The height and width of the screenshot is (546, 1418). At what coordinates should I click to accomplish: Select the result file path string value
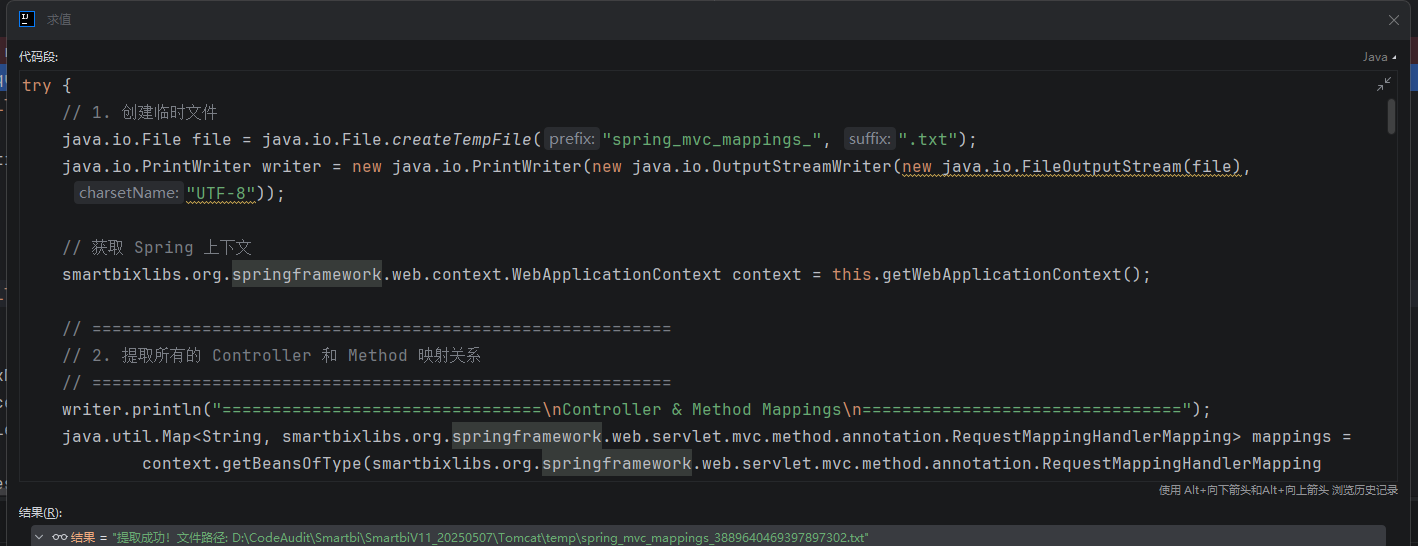[x=490, y=537]
